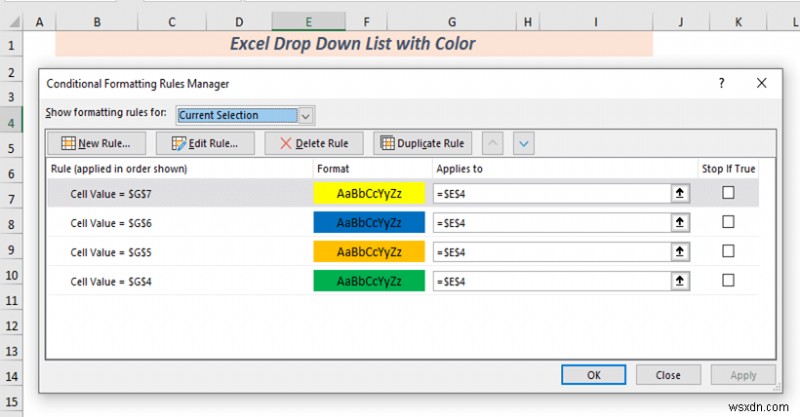
Task: Toggle Stop If True for $G$7 rule
Action: [728, 192]
